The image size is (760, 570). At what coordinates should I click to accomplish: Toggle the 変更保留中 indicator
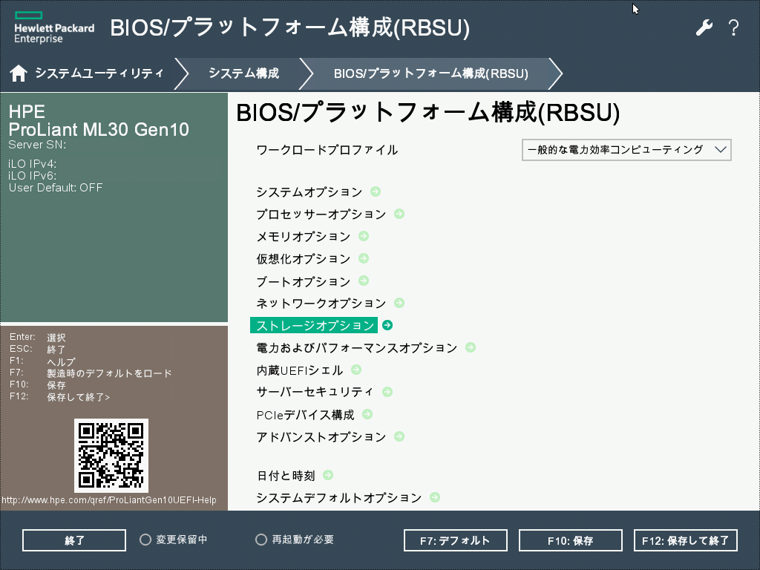(x=145, y=539)
